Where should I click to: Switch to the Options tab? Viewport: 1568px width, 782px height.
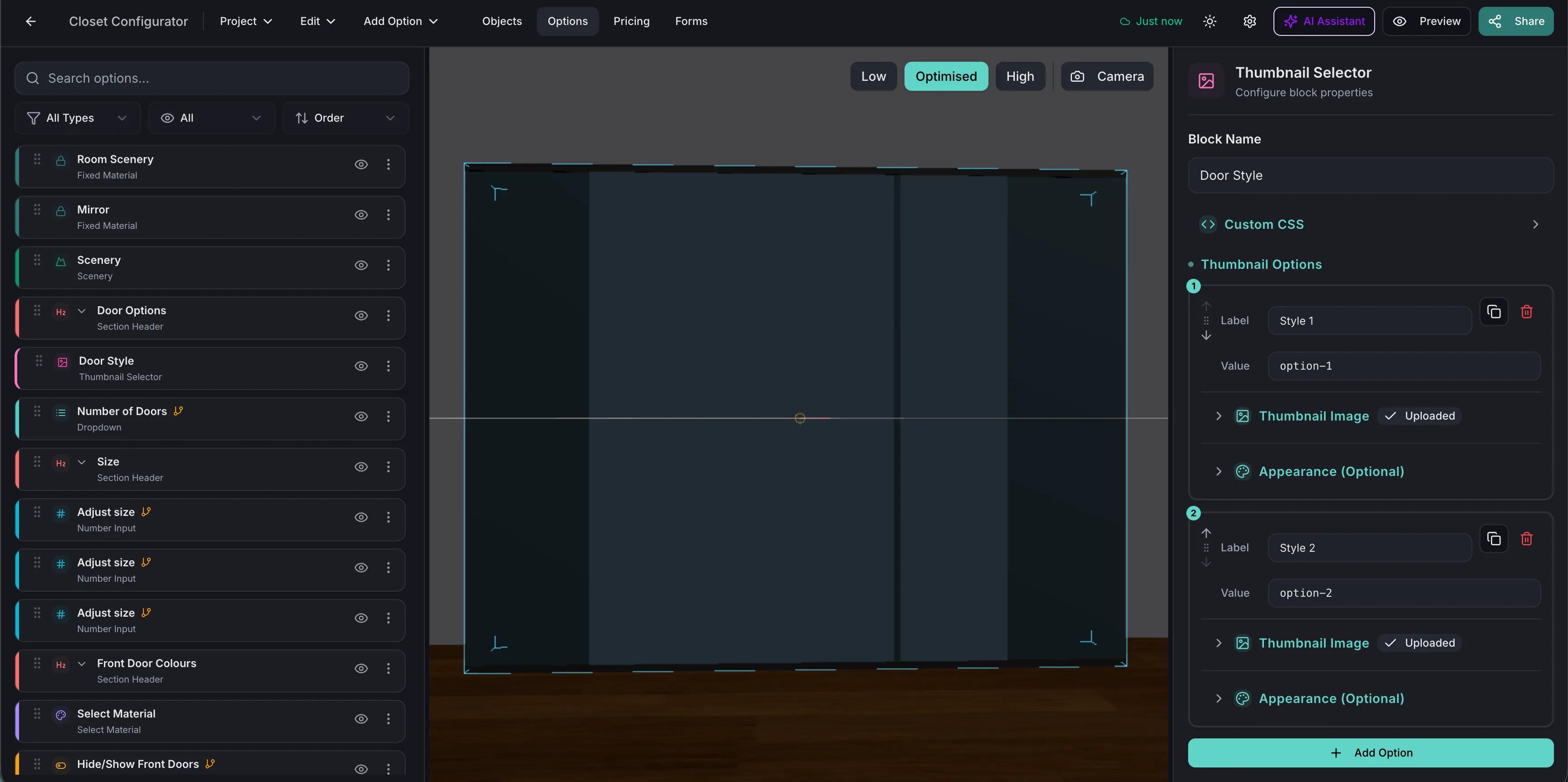tap(567, 21)
